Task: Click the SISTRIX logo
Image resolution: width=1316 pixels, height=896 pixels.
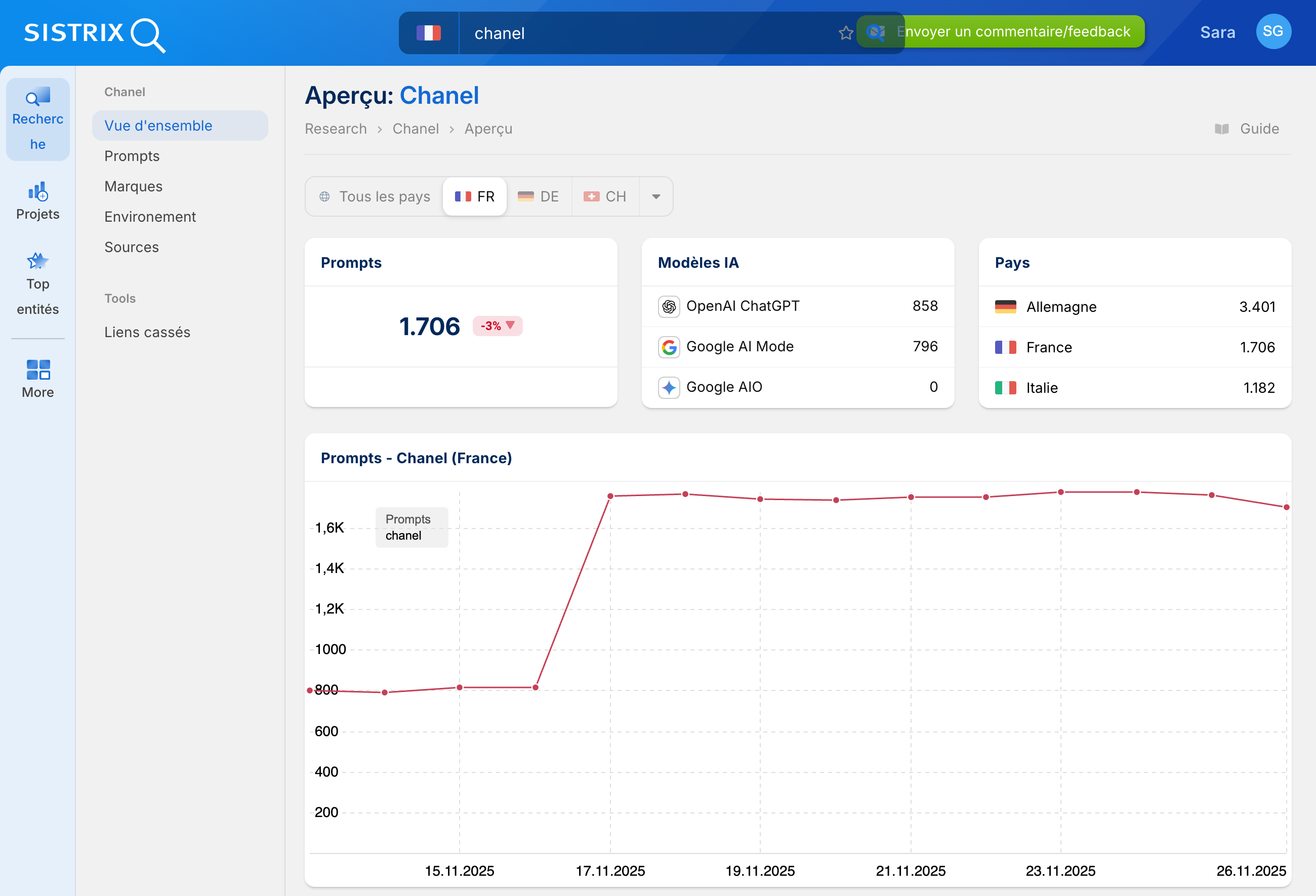Action: 94,33
